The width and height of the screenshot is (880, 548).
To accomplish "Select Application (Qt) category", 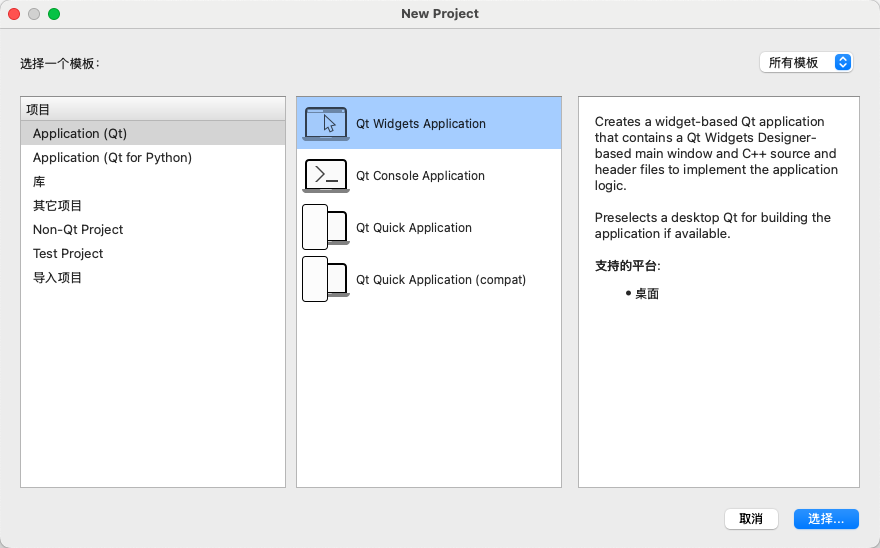I will [x=153, y=134].
